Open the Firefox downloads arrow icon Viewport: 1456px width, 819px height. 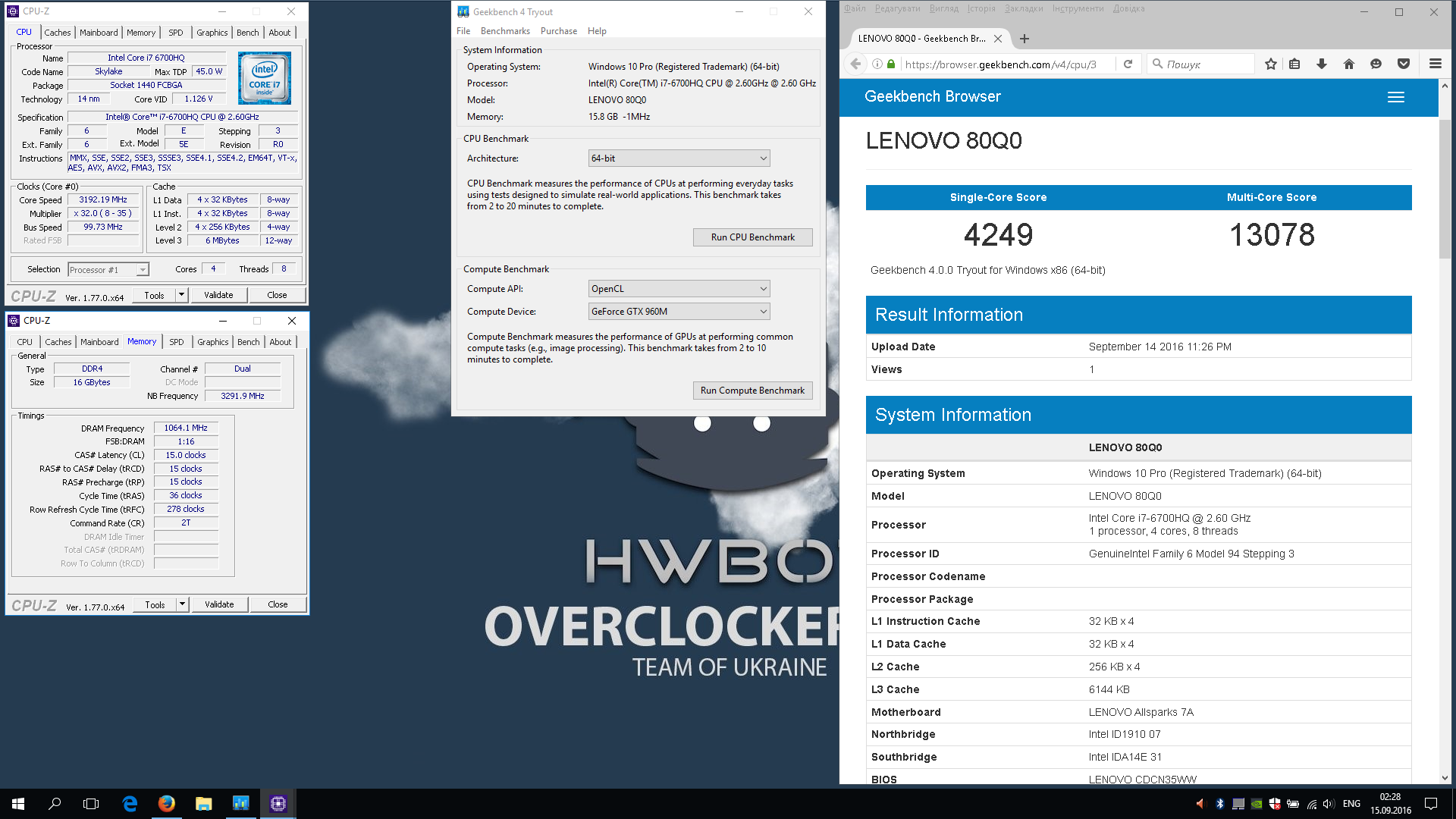pyautogui.click(x=1322, y=64)
